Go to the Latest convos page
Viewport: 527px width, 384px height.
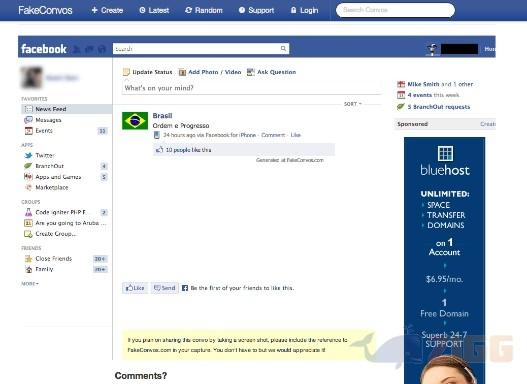tap(154, 10)
